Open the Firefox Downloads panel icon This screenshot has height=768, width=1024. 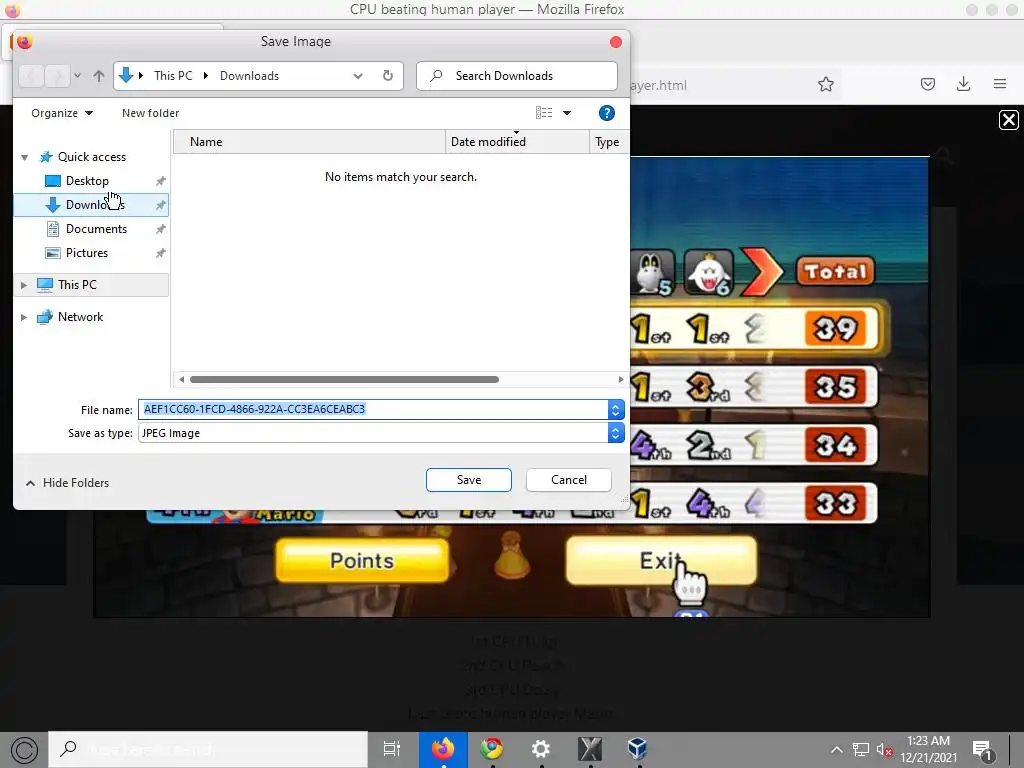[x=963, y=84]
